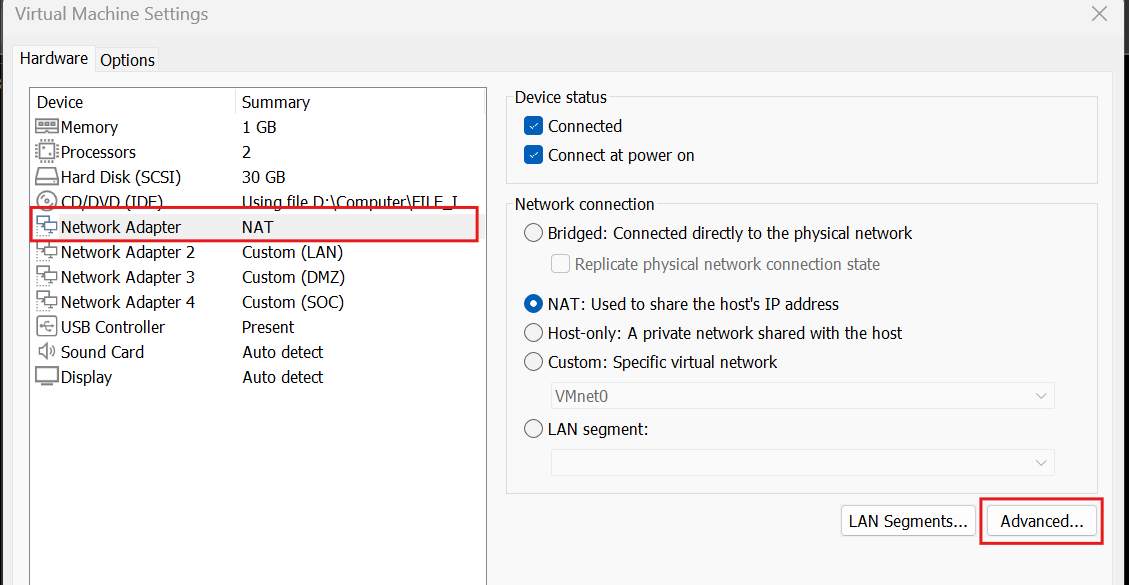Switch to the Hardware tab
Screen dimensions: 1129x585
coord(54,59)
